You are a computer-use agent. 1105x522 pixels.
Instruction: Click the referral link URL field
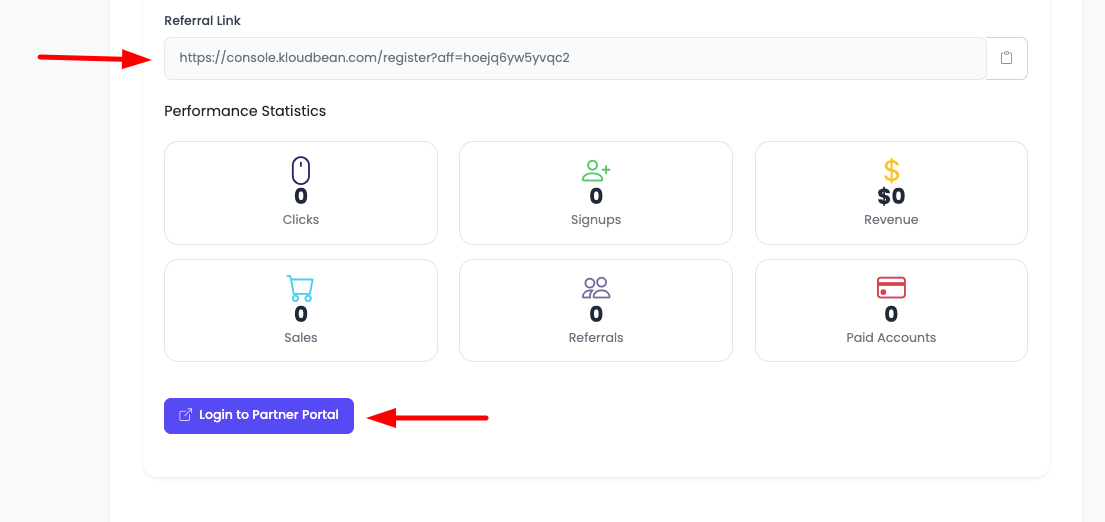coord(575,58)
